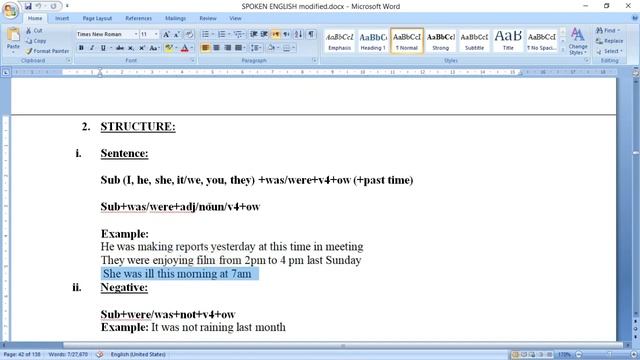Open font color dropdown arrow
This screenshot has height=360, width=640.
pos(192,48)
